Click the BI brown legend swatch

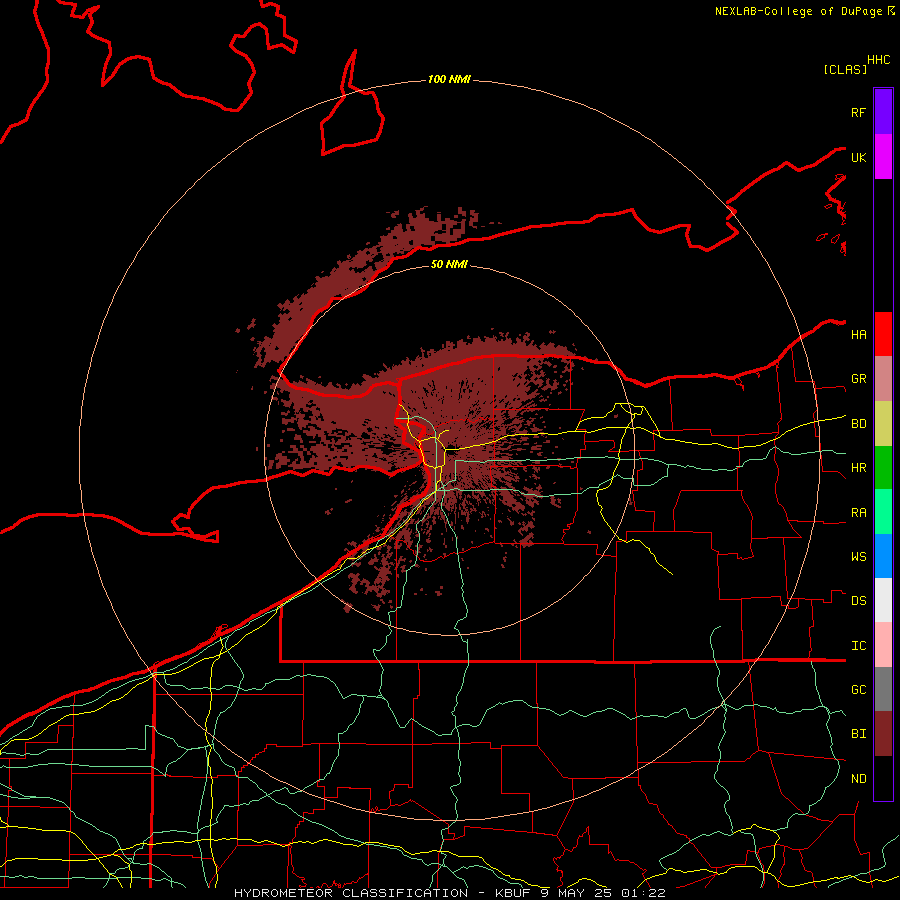click(883, 734)
